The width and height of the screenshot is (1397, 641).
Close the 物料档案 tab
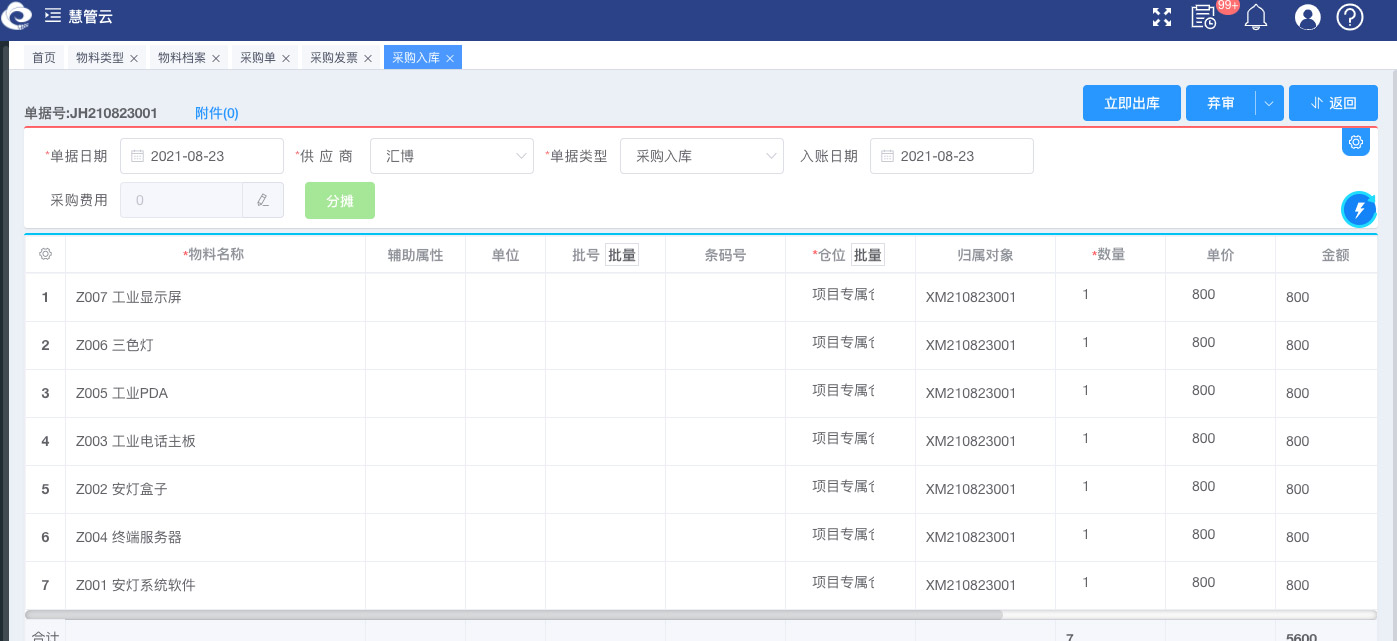[x=216, y=59]
